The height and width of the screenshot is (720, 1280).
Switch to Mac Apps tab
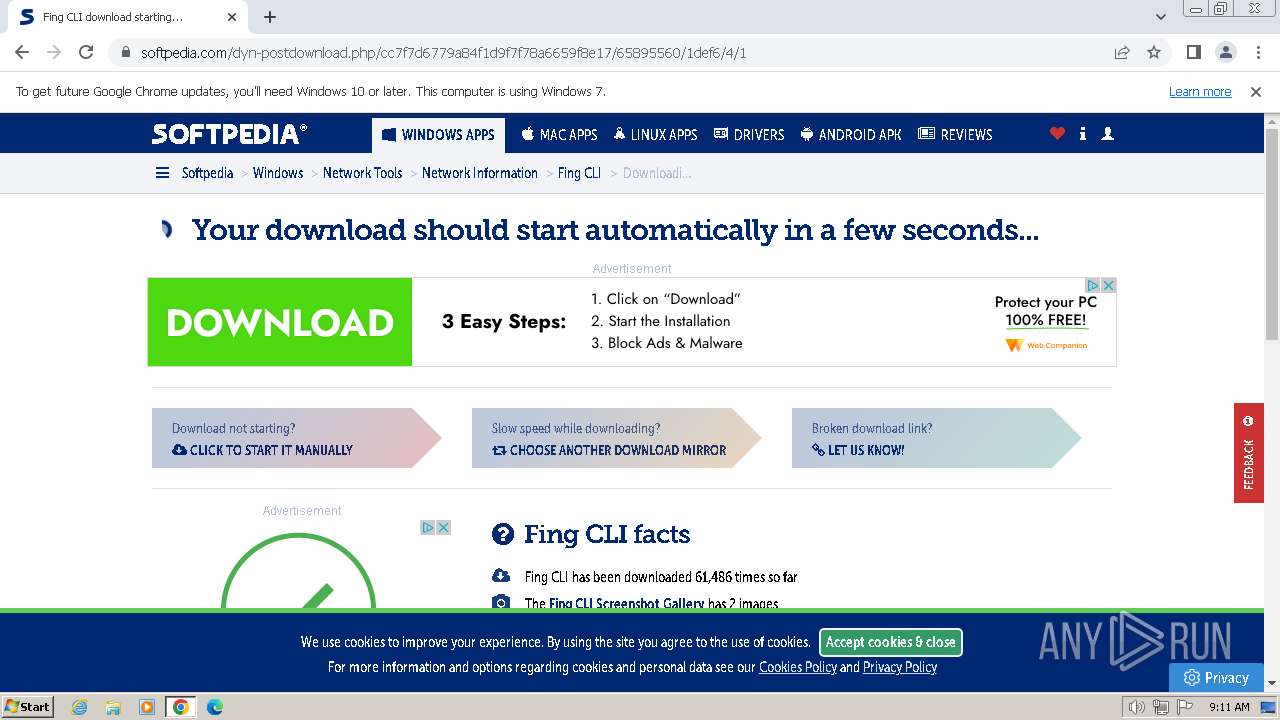[x=559, y=134]
